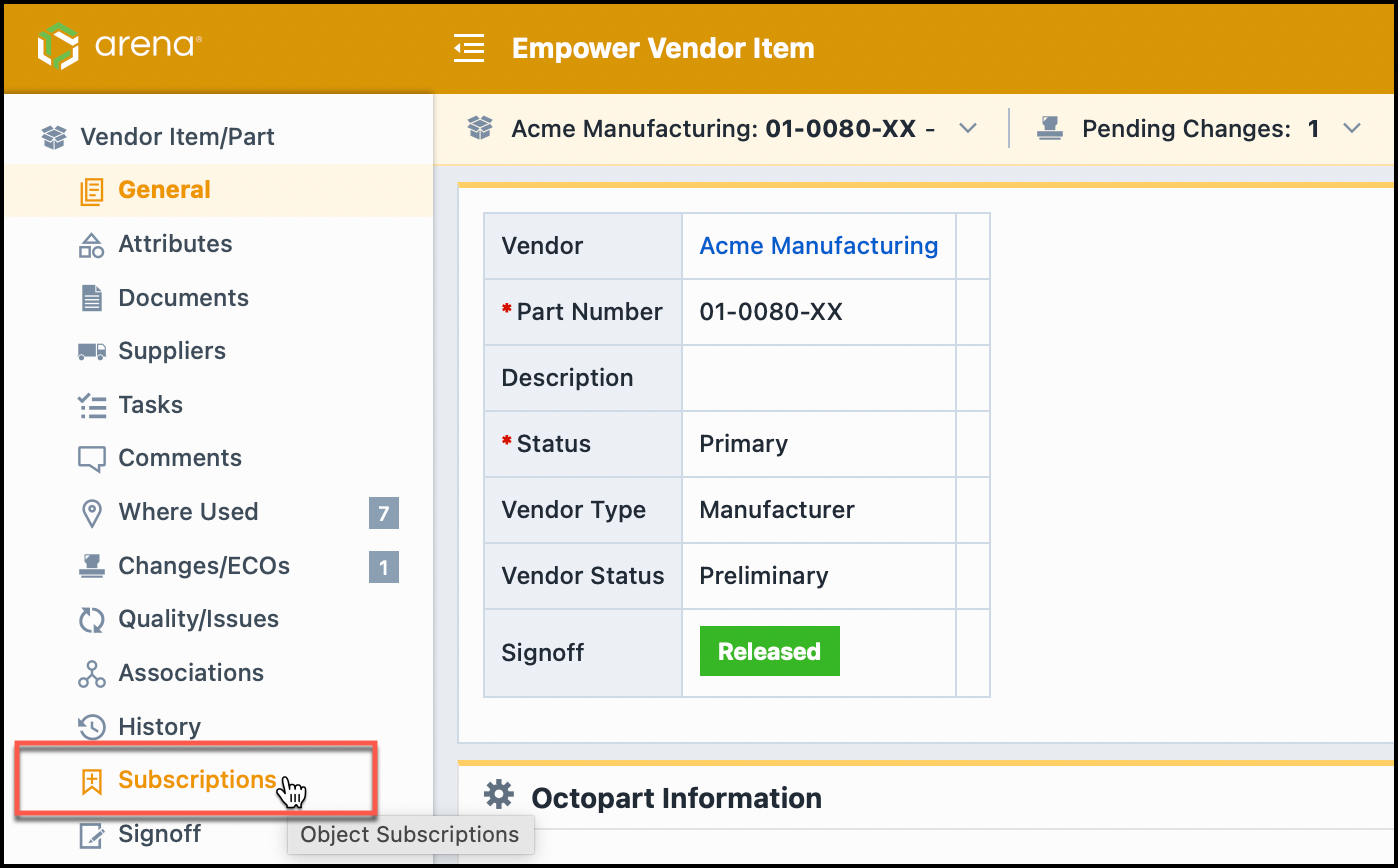Open the Documents section icon
Viewport: 1398px width, 868px height.
pyautogui.click(x=91, y=297)
